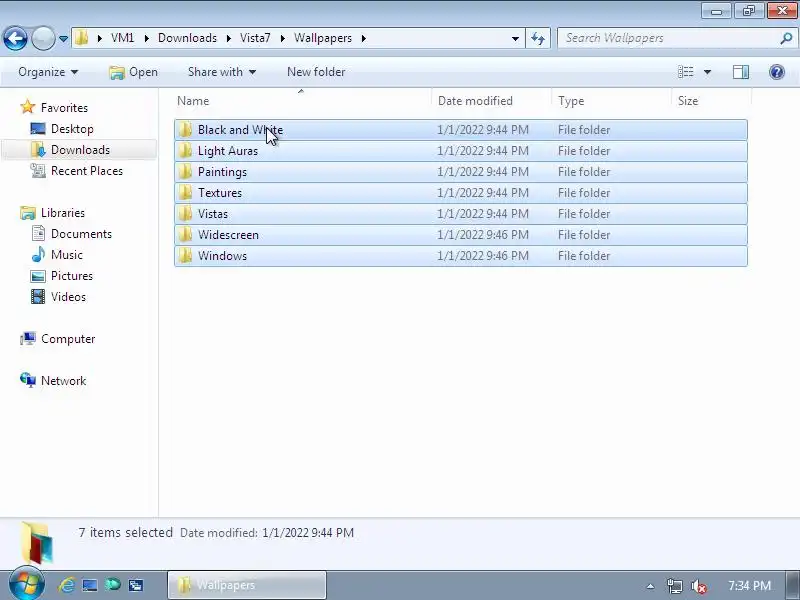Select the Light Auras folder icon

186,151
